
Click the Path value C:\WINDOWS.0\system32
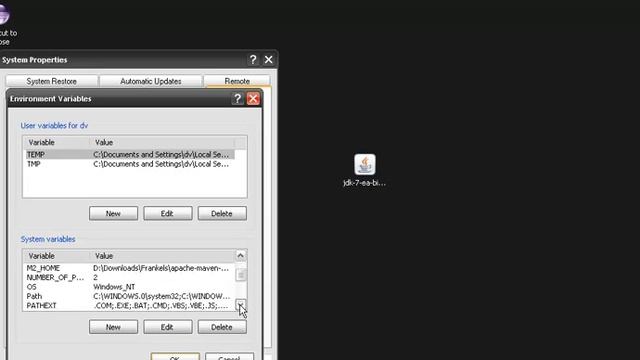coord(162,296)
